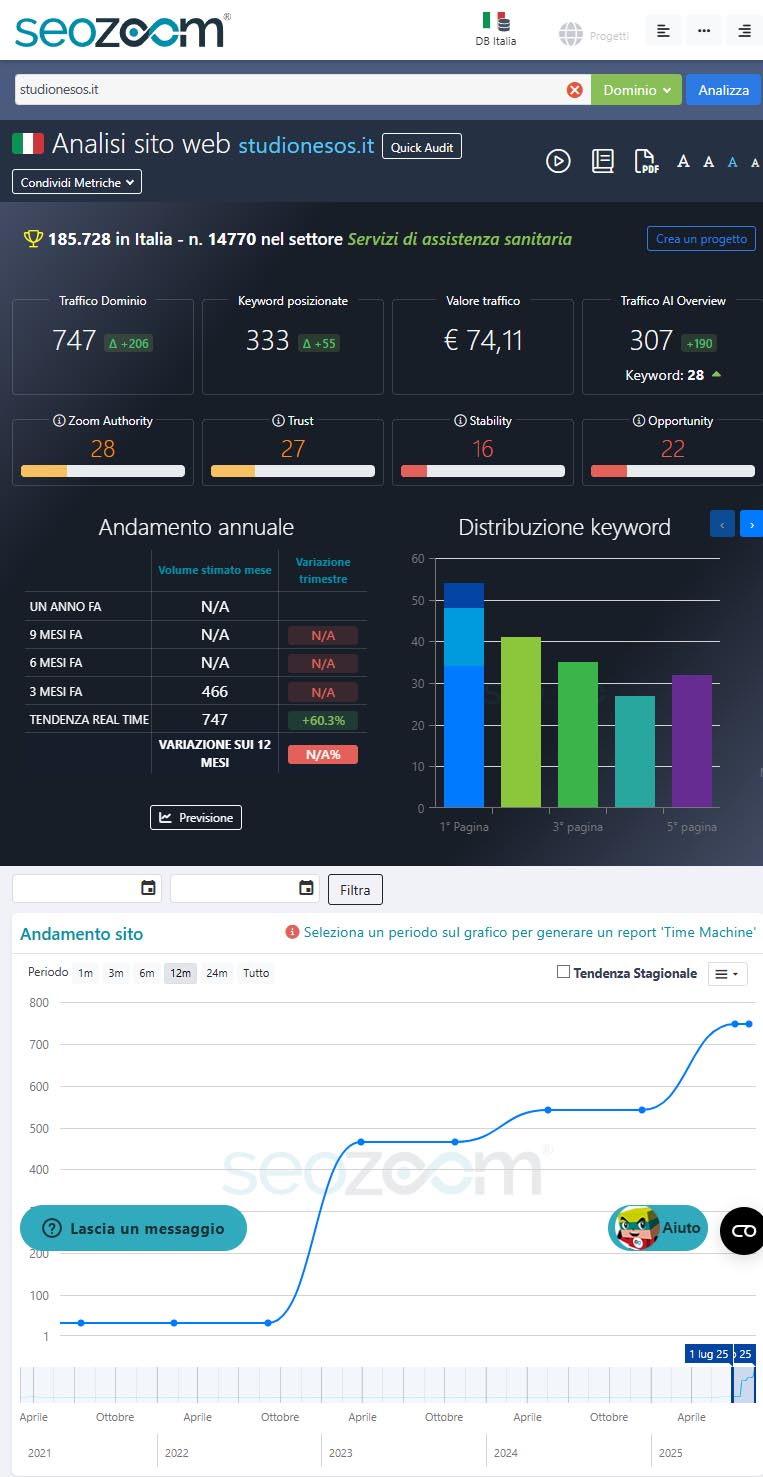
Task: Select the 3m period
Action: (116, 973)
